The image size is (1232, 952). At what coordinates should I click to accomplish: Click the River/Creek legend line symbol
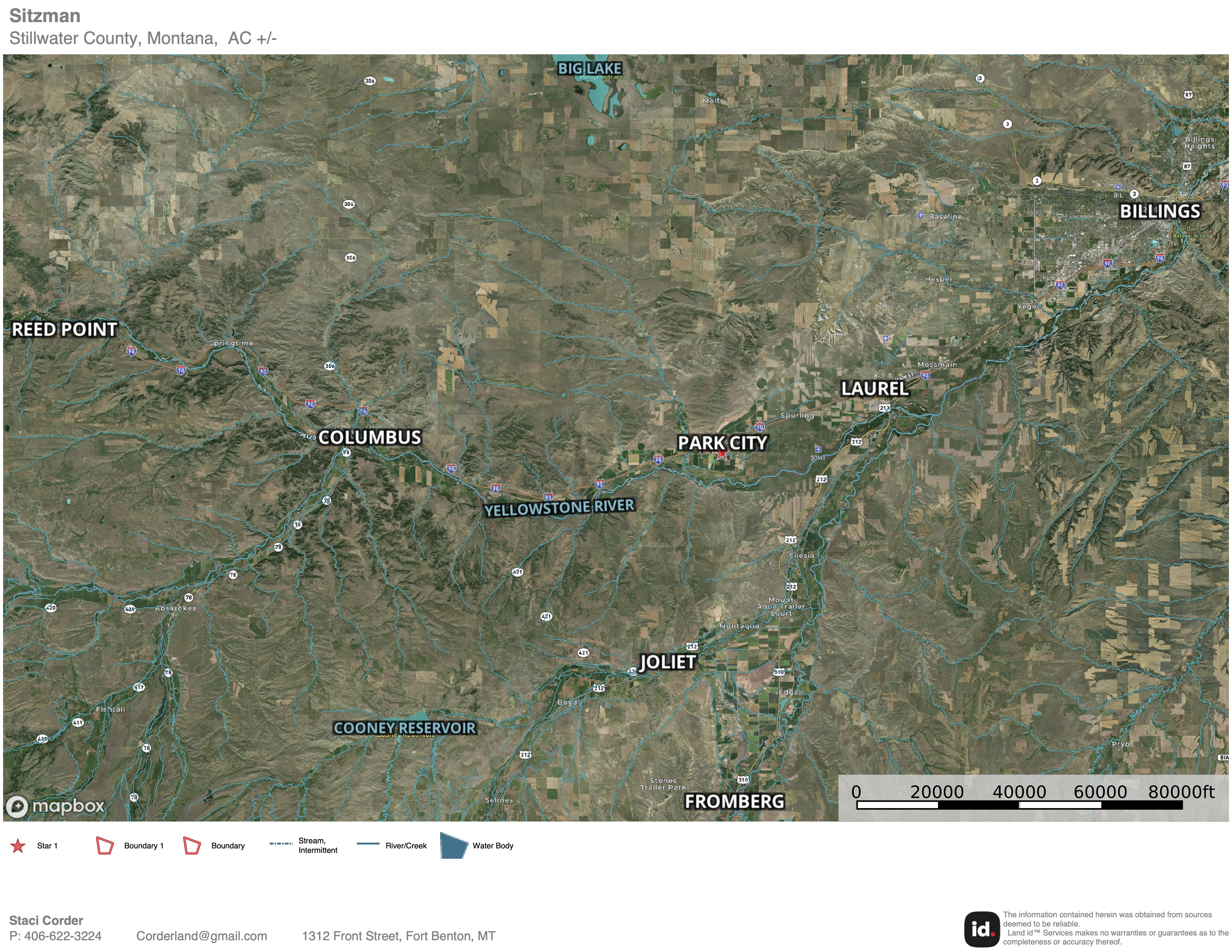point(368,844)
